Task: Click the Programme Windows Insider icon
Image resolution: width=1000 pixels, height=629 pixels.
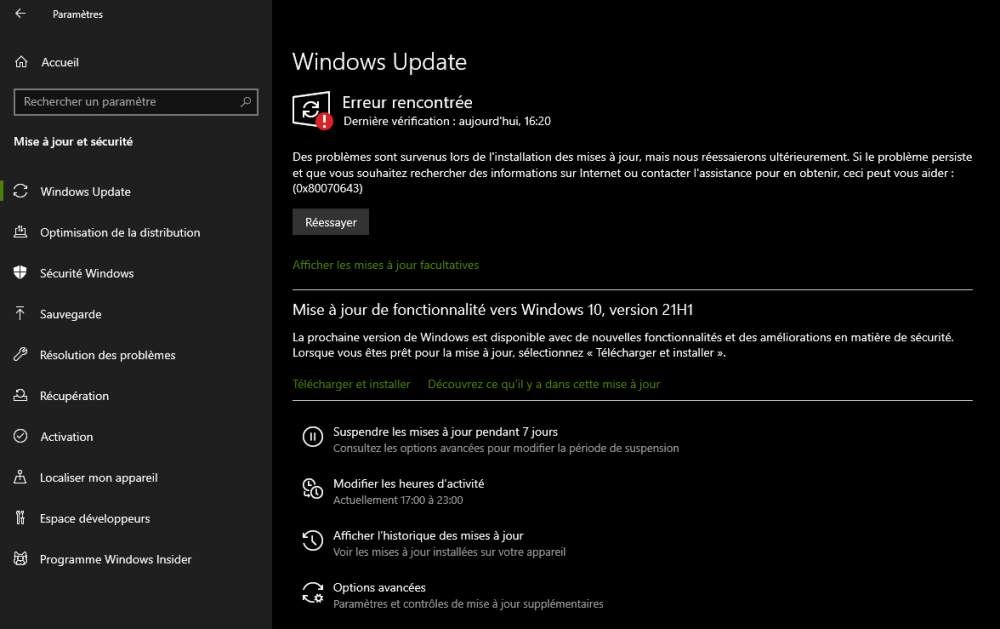Action: (x=19, y=559)
